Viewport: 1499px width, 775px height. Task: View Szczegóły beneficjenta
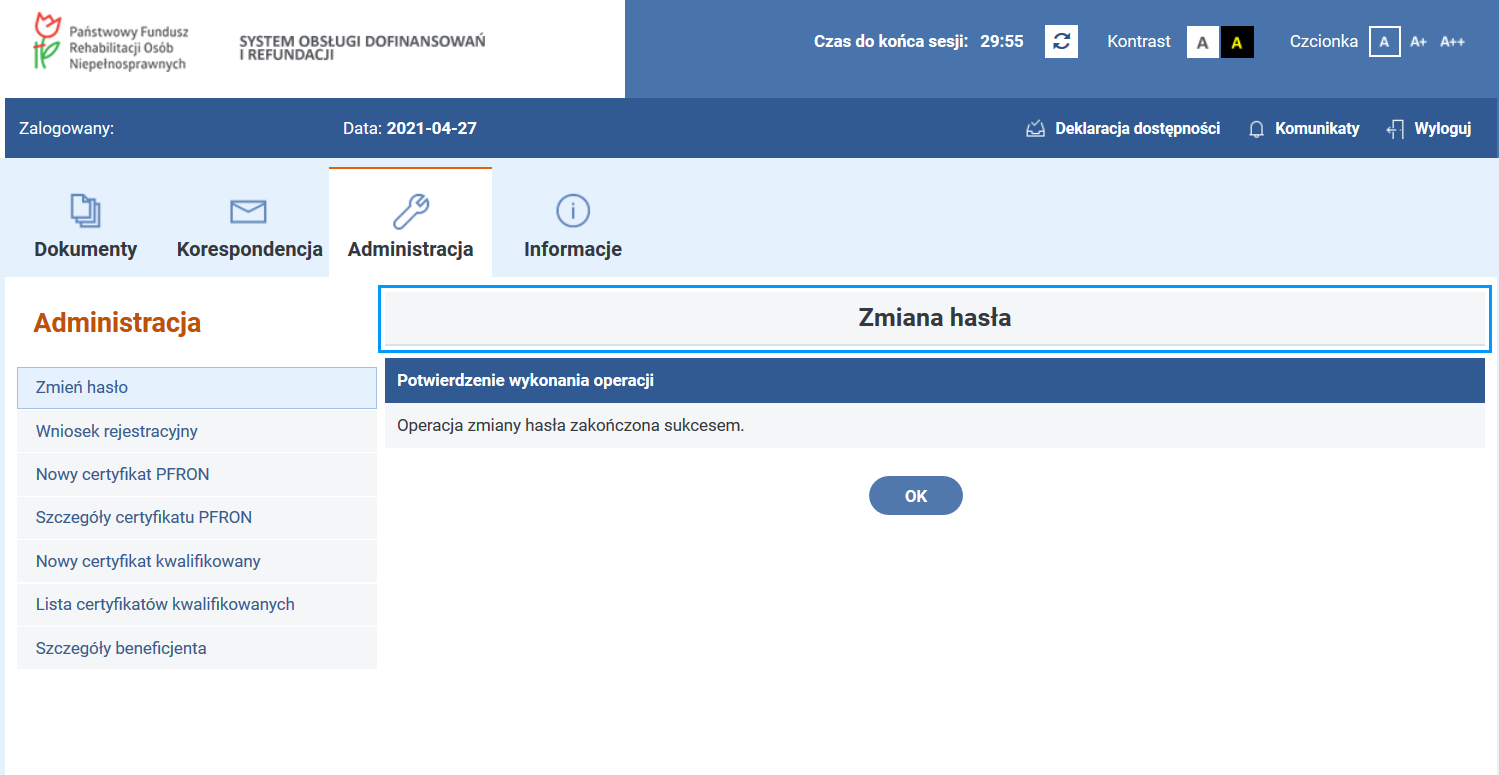pyautogui.click(x=197, y=648)
